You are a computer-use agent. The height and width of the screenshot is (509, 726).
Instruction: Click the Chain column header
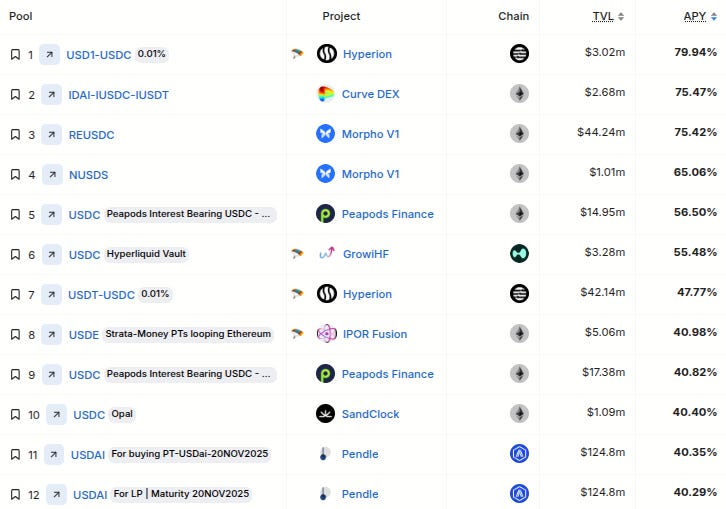(x=513, y=16)
